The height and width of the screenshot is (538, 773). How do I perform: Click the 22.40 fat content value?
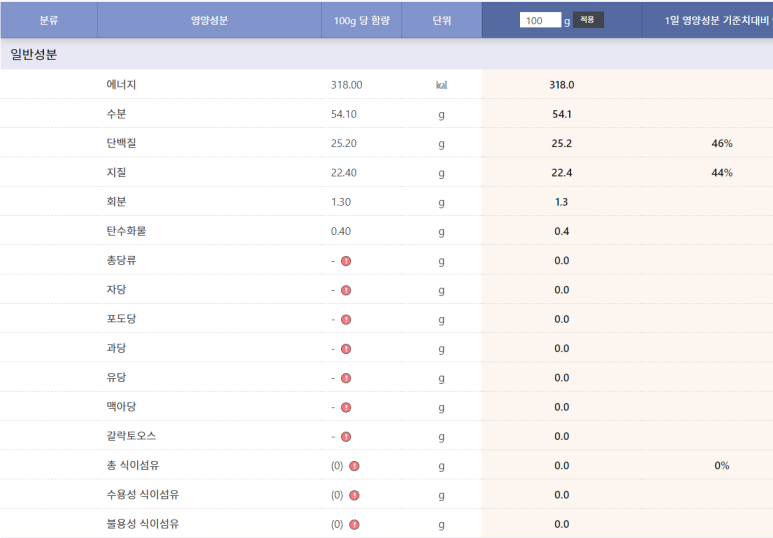click(x=344, y=173)
